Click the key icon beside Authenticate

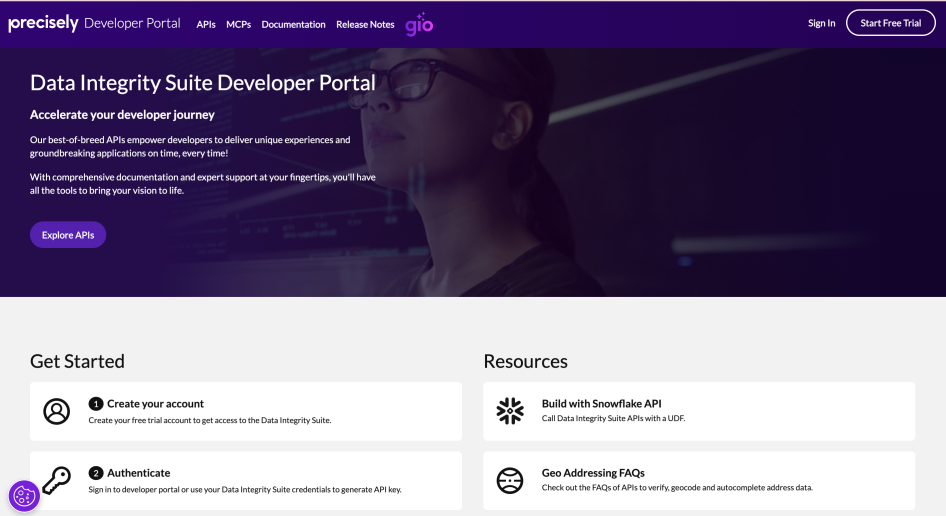57,480
